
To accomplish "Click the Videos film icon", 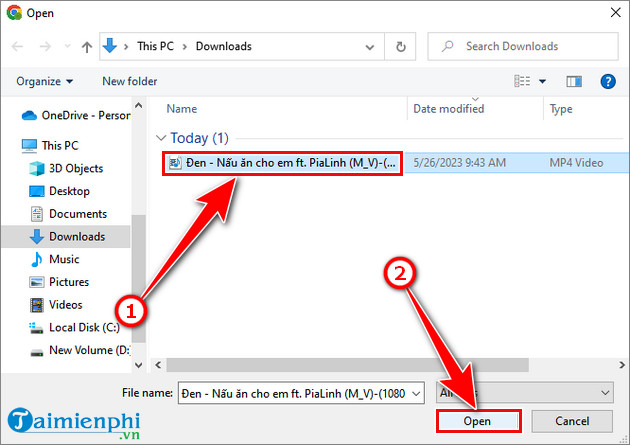I will (37, 305).
